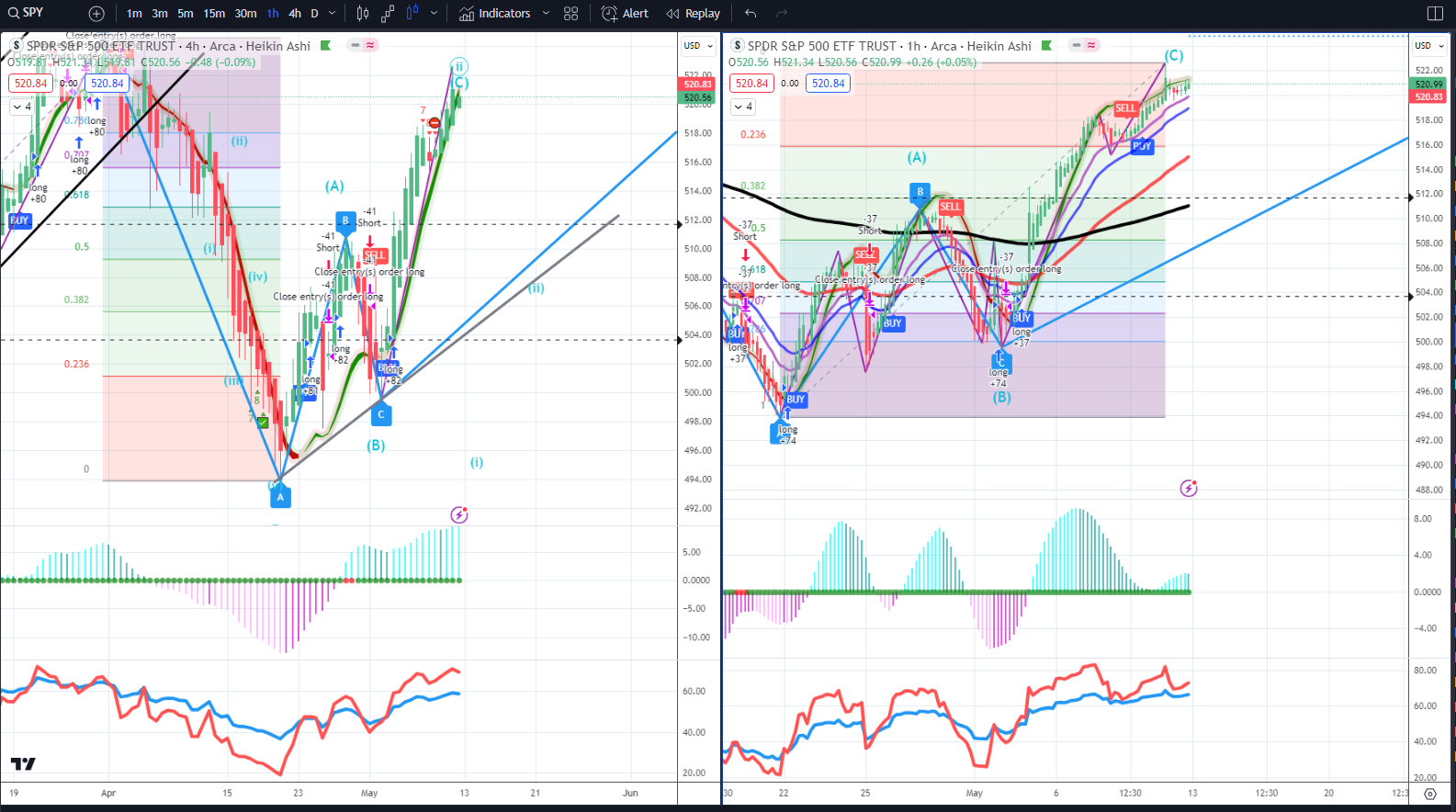Click the undo arrow
1456x812 pixels.
coord(751,14)
